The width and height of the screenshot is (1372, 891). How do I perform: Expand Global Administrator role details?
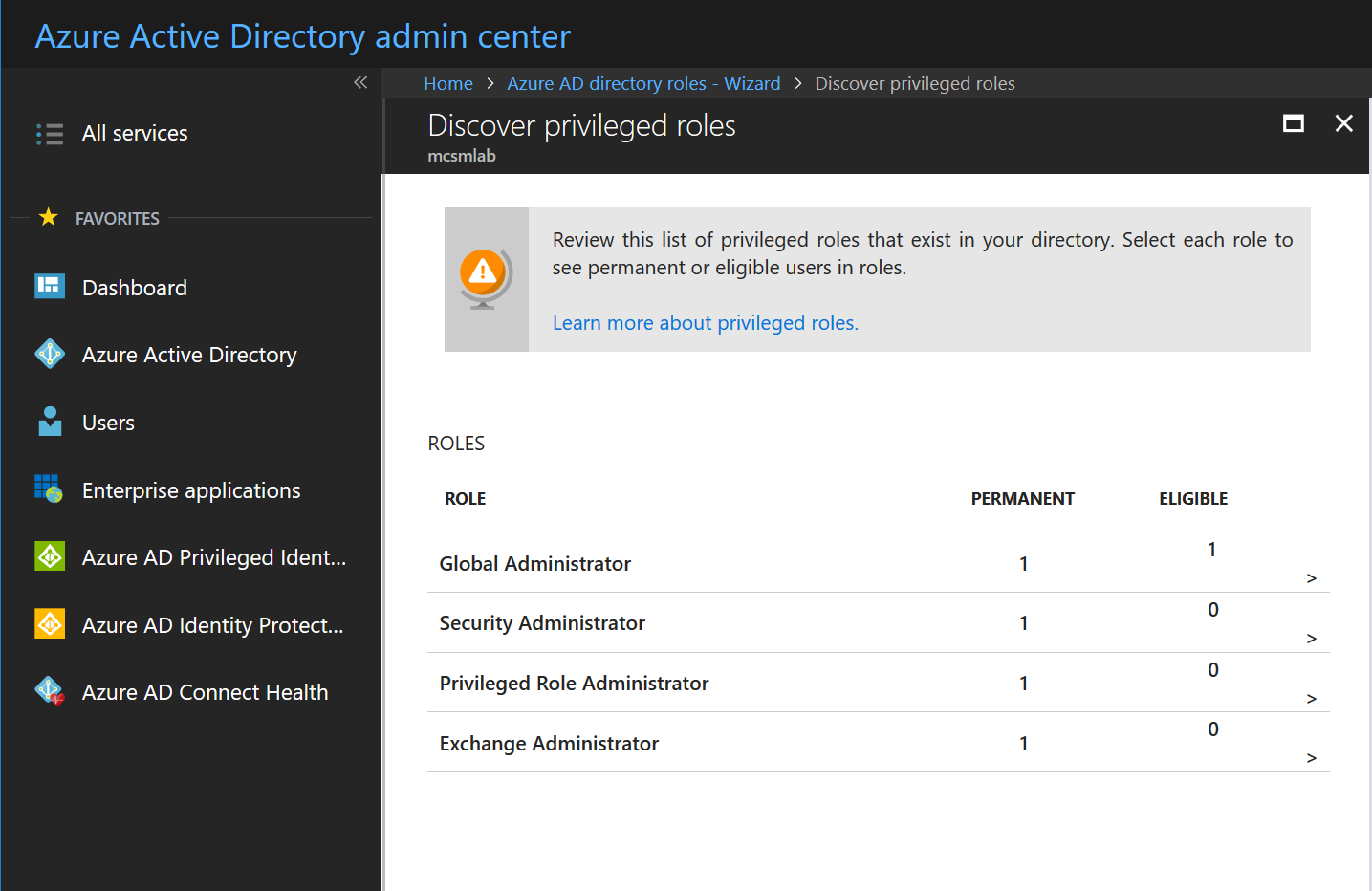(1311, 577)
